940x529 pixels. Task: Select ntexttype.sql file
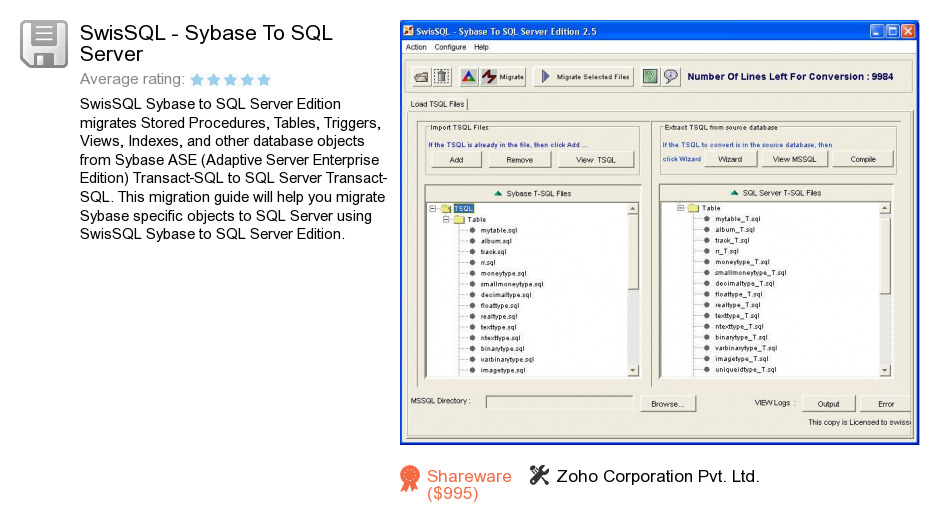[501, 338]
